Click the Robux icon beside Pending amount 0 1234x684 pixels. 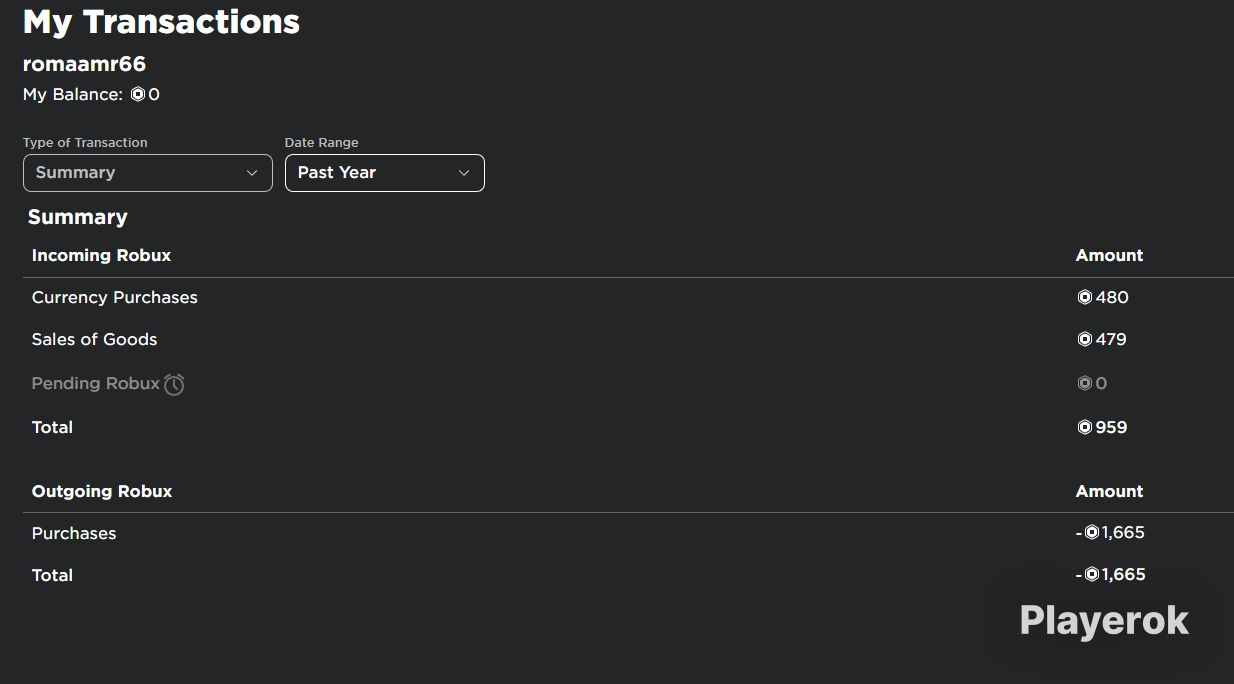[x=1084, y=383]
